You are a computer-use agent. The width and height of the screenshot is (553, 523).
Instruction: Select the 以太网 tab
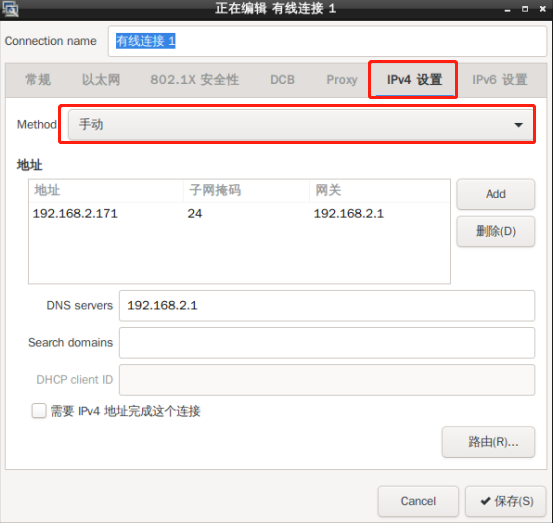tap(101, 80)
